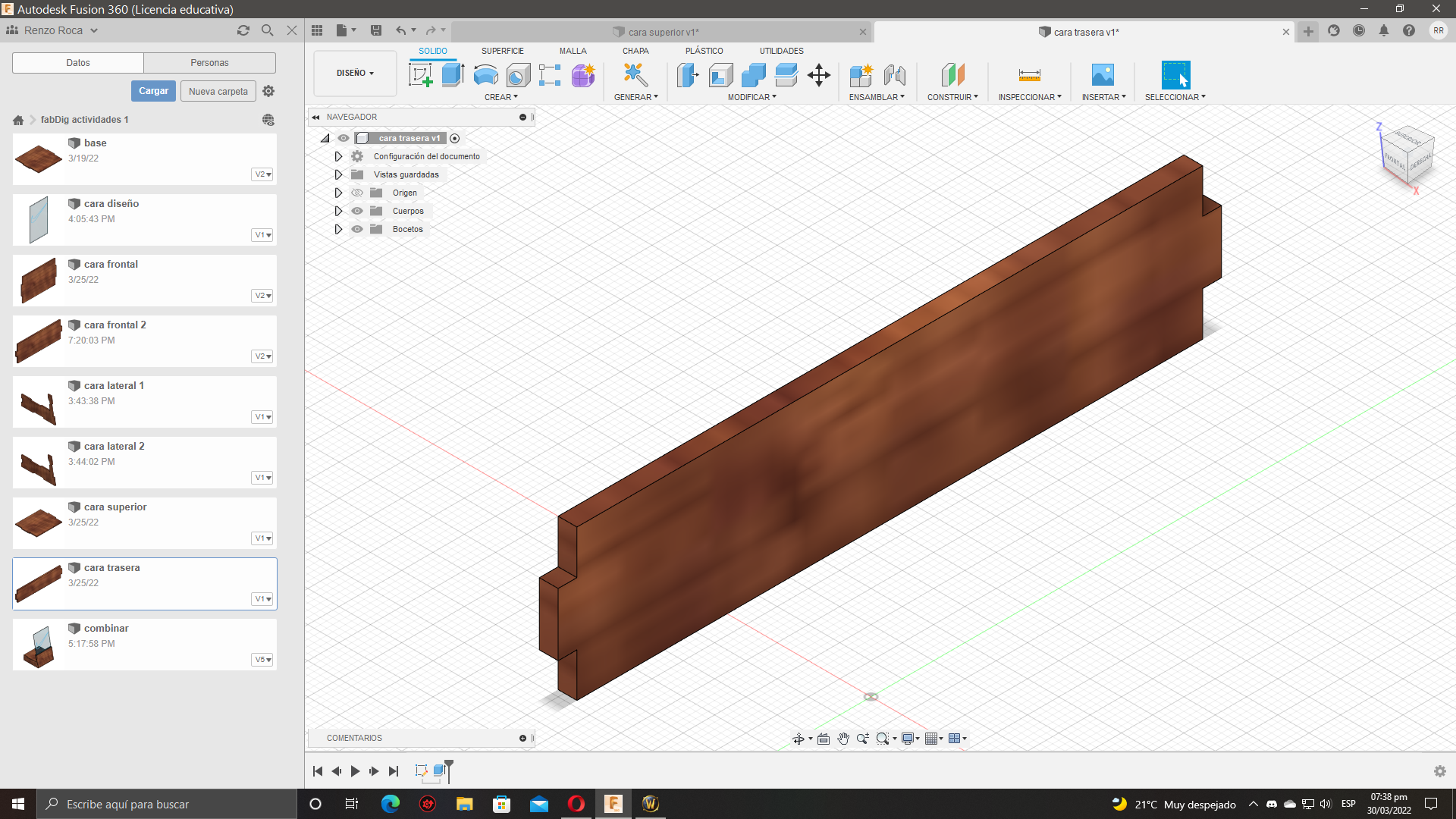Click the Nueva carpeta button
Viewport: 1456px width, 819px height.
(x=218, y=91)
